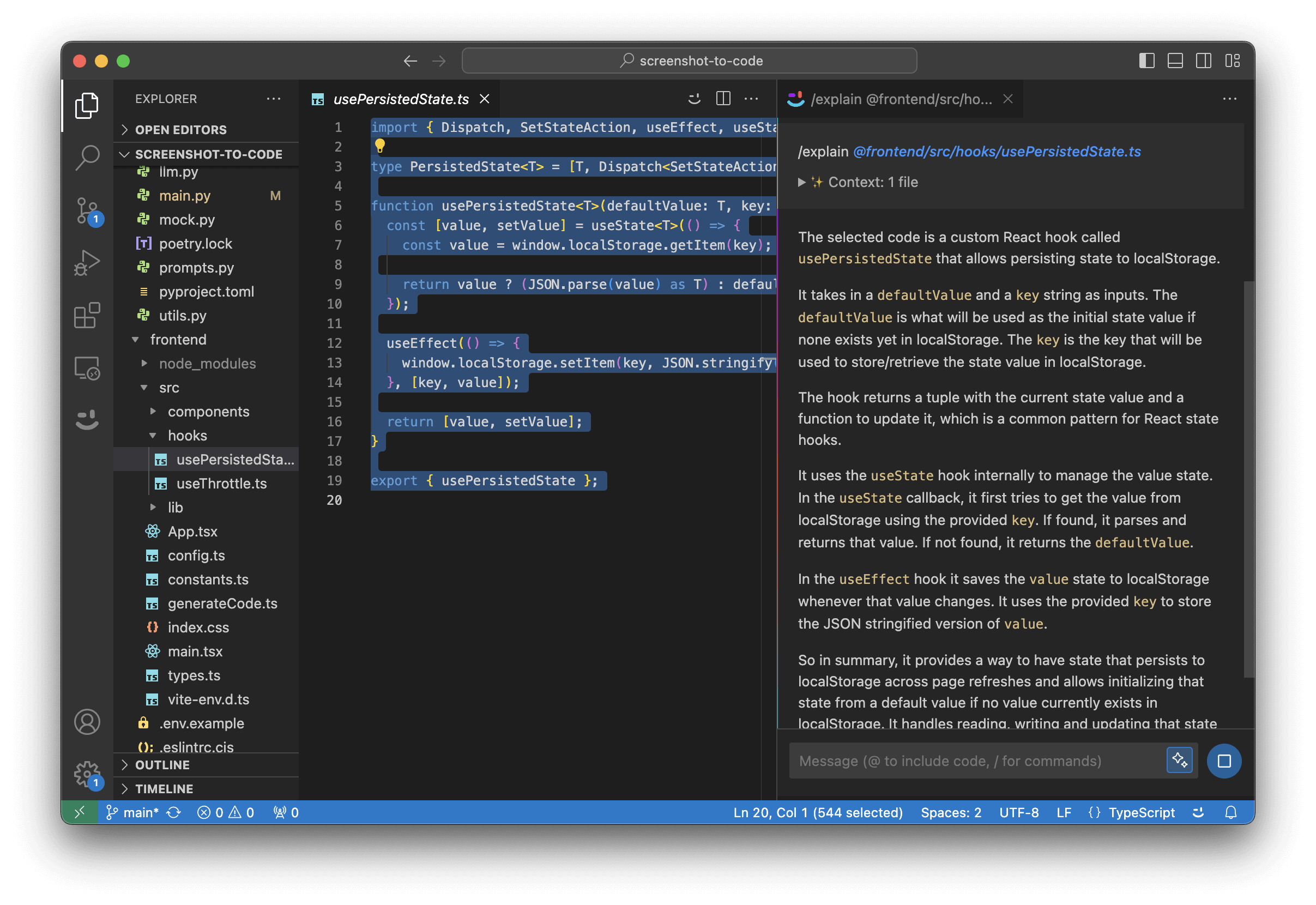Viewport: 1316px width, 905px height.
Task: Collapse the SCREENSHOT-TO-CODE section
Action: click(x=207, y=154)
